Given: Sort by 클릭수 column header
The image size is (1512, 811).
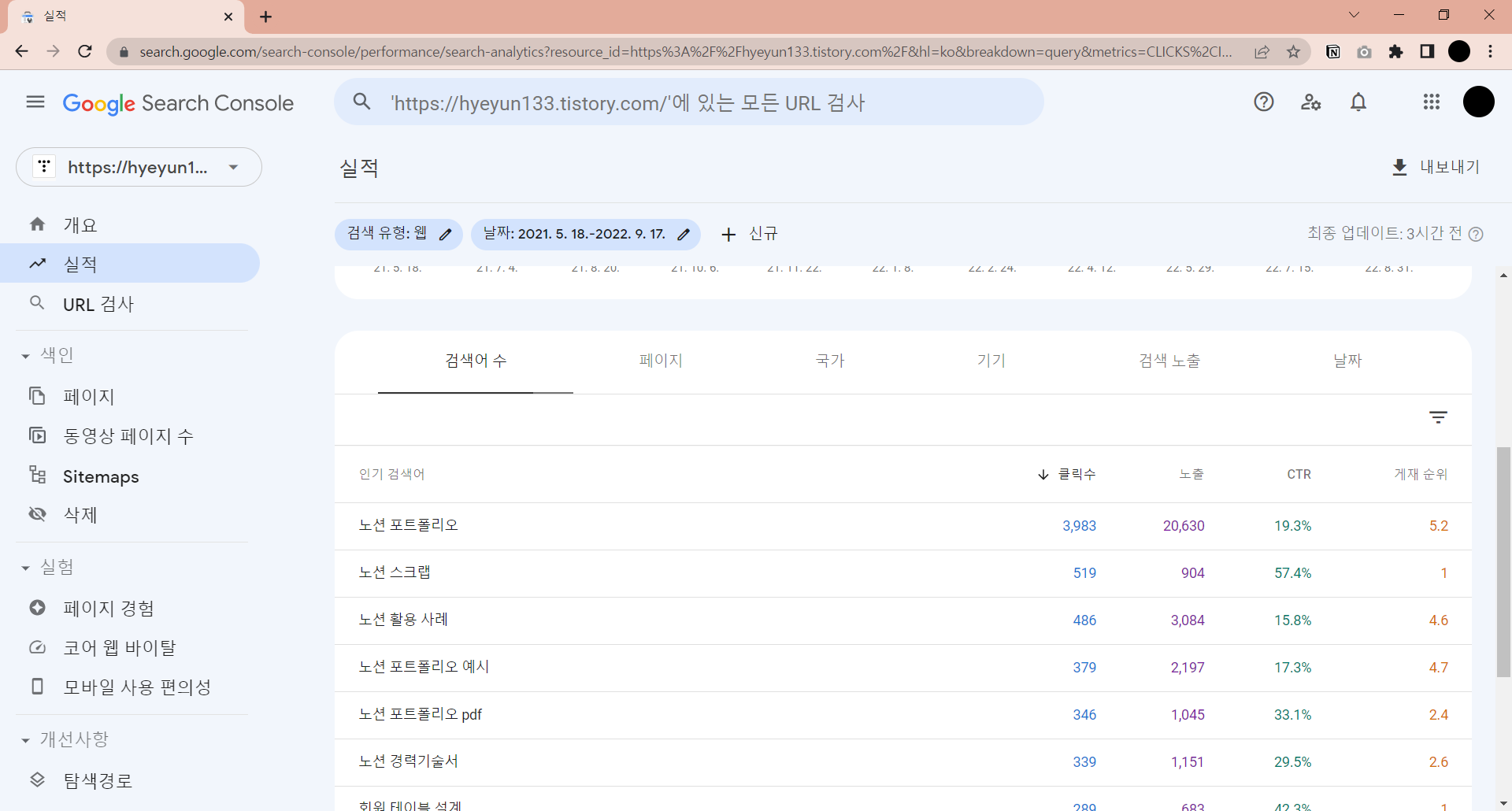Looking at the screenshot, I should coord(1067,474).
